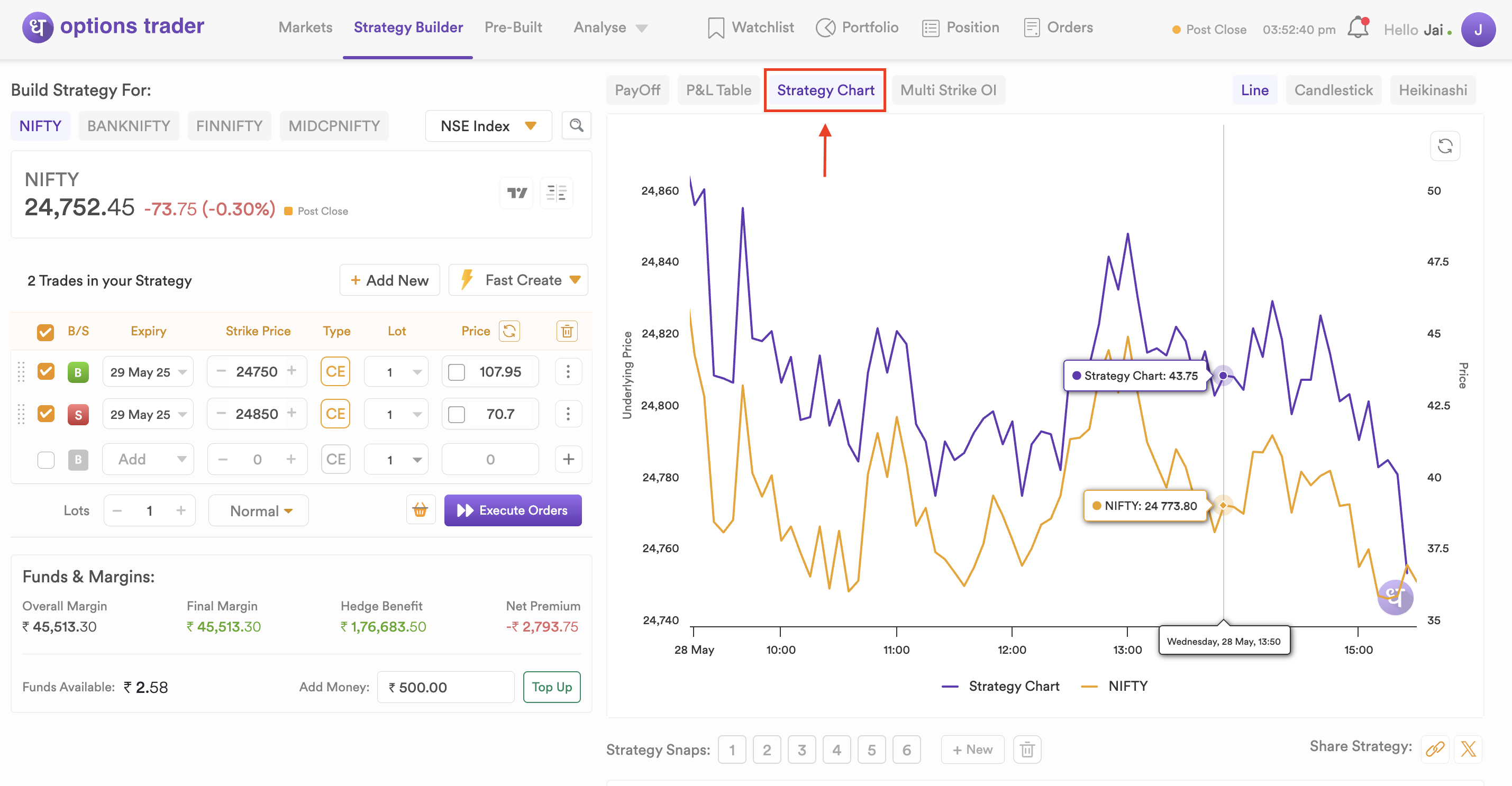Uncheck the 24750 trade checkbox

pos(46,371)
